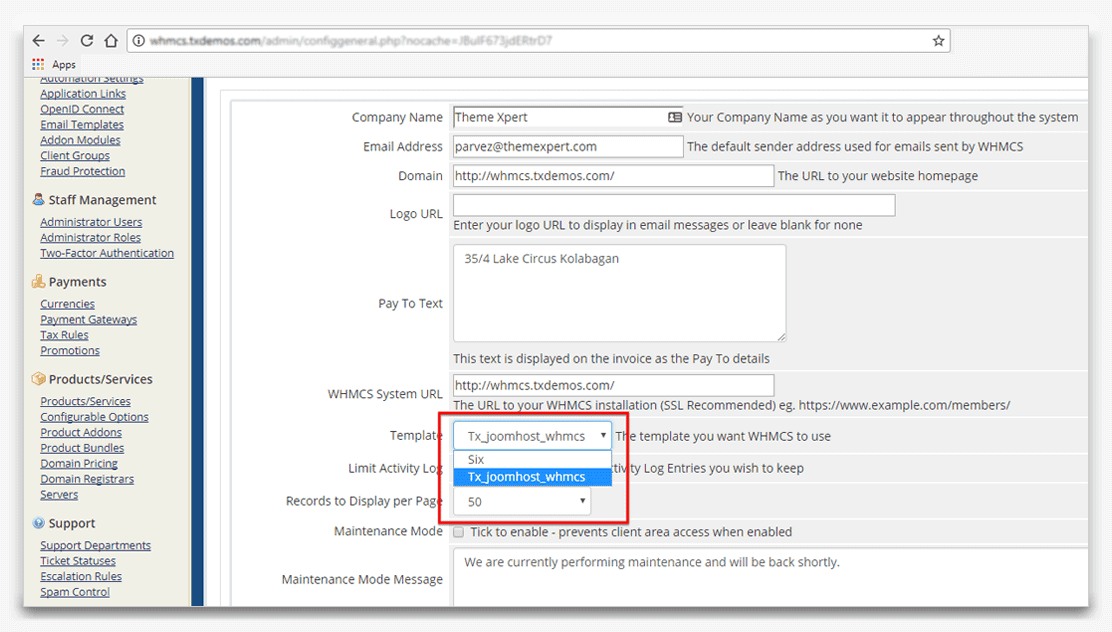
Task: Open the Template dropdown
Action: coord(532,436)
